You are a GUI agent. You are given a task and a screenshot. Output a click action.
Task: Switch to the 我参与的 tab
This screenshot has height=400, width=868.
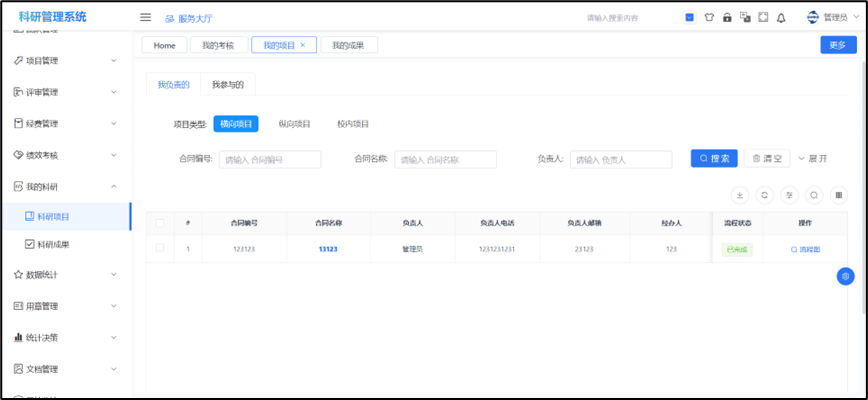[227, 85]
